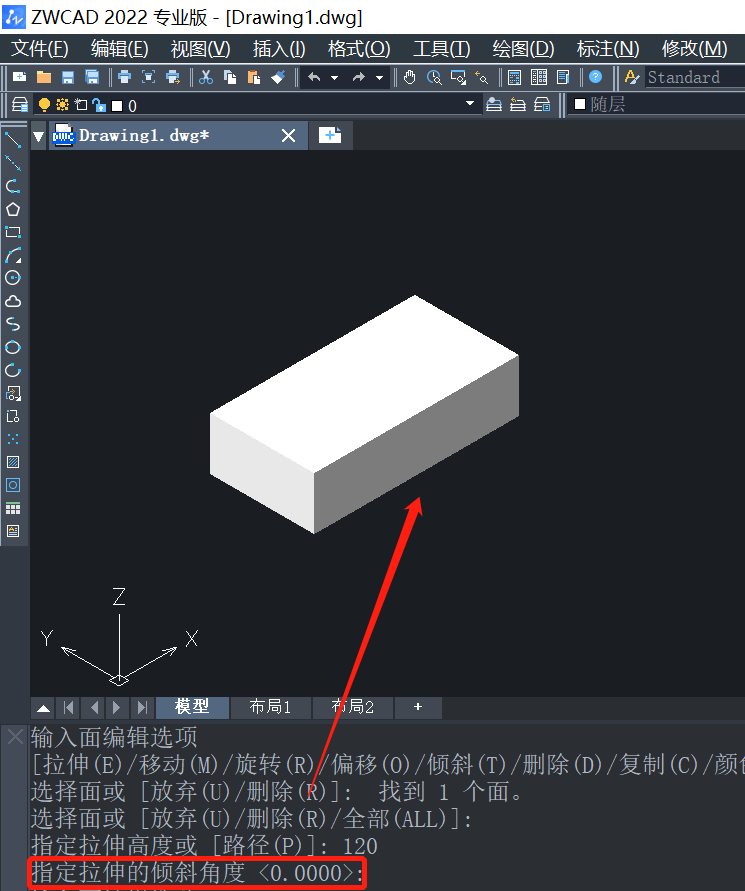Cut selection to clipboard
Viewport: 745px width, 891px height.
[206, 77]
